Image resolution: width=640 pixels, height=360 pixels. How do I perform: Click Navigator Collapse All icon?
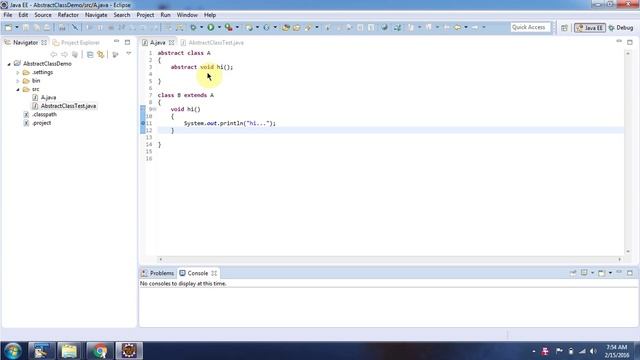tap(90, 54)
